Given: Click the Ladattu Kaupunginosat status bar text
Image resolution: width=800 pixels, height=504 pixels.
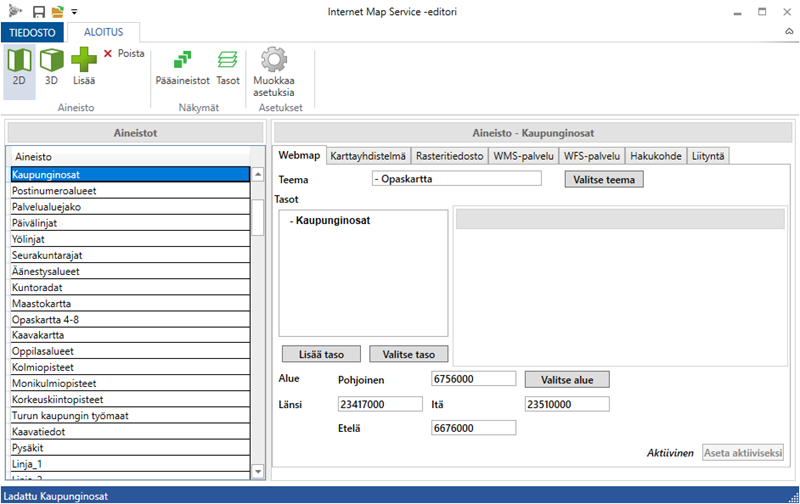Looking at the screenshot, I should coord(56,496).
